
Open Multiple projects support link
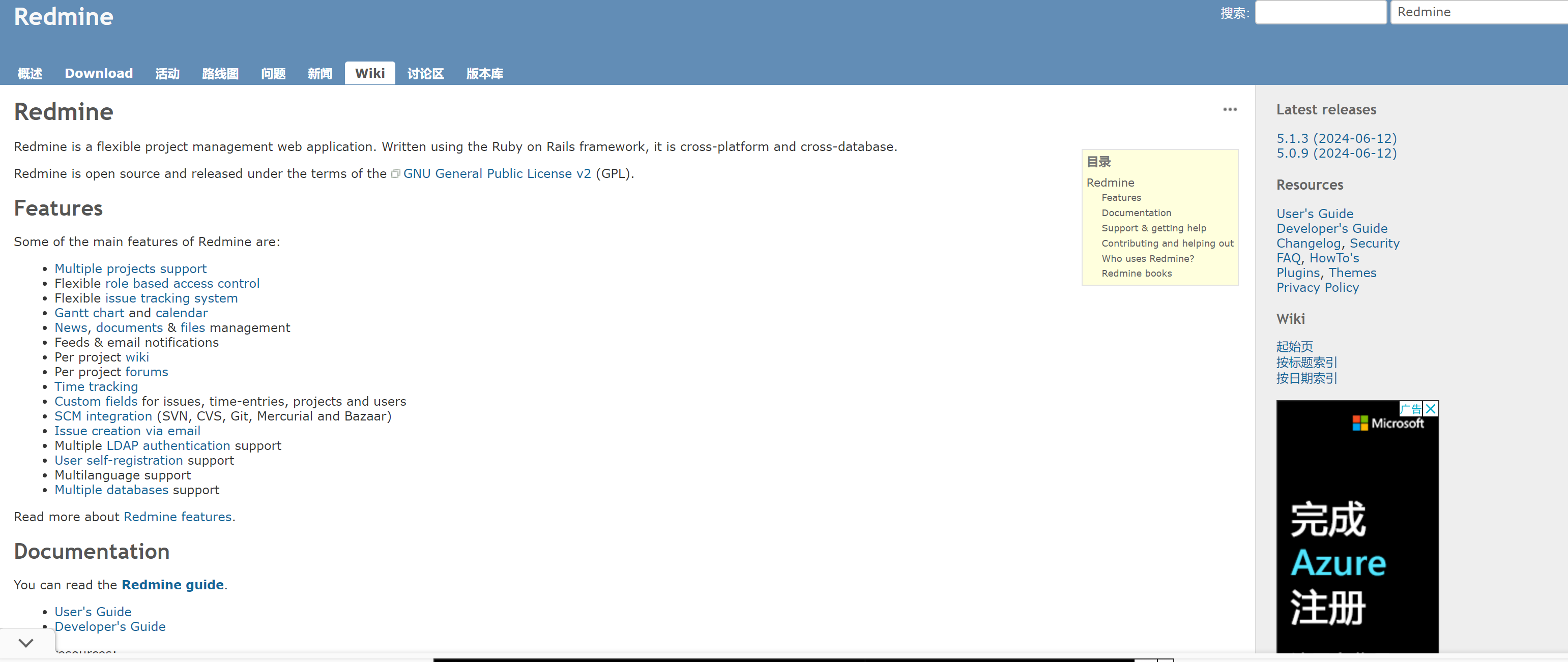130,268
